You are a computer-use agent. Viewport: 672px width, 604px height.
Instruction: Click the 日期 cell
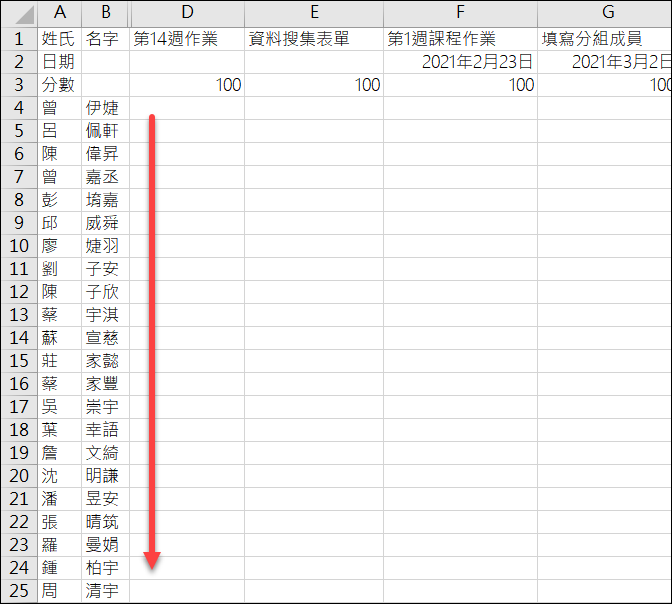(x=60, y=62)
